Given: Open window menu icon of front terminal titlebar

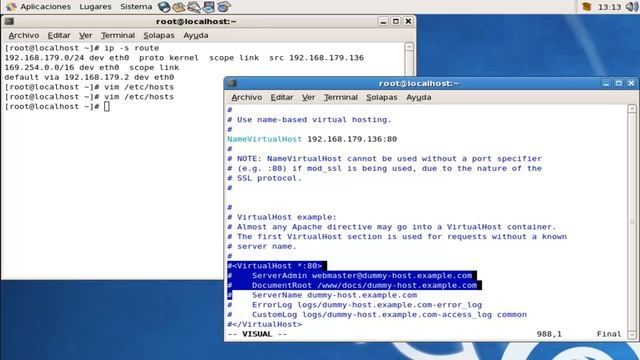Looking at the screenshot, I should (x=232, y=83).
